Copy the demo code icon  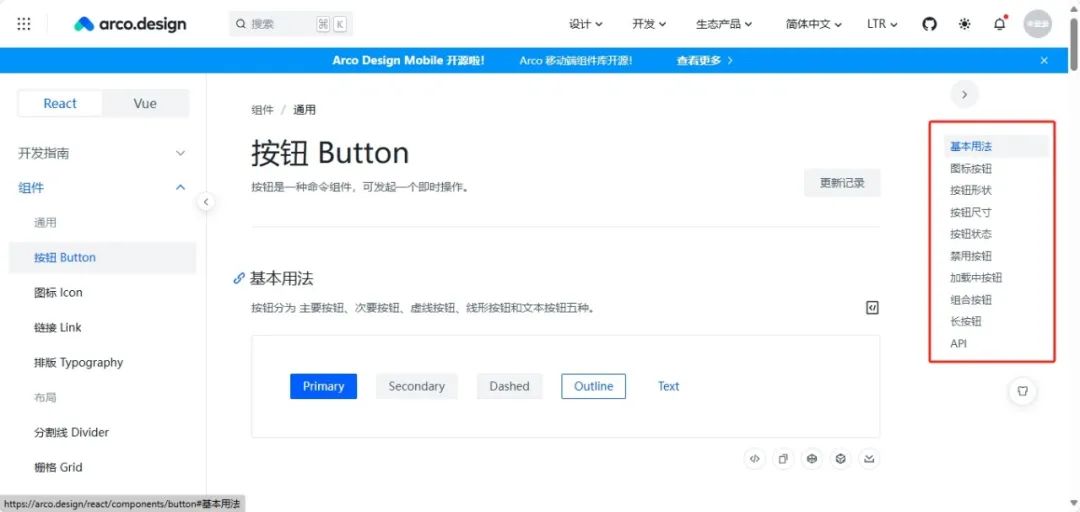coord(783,458)
